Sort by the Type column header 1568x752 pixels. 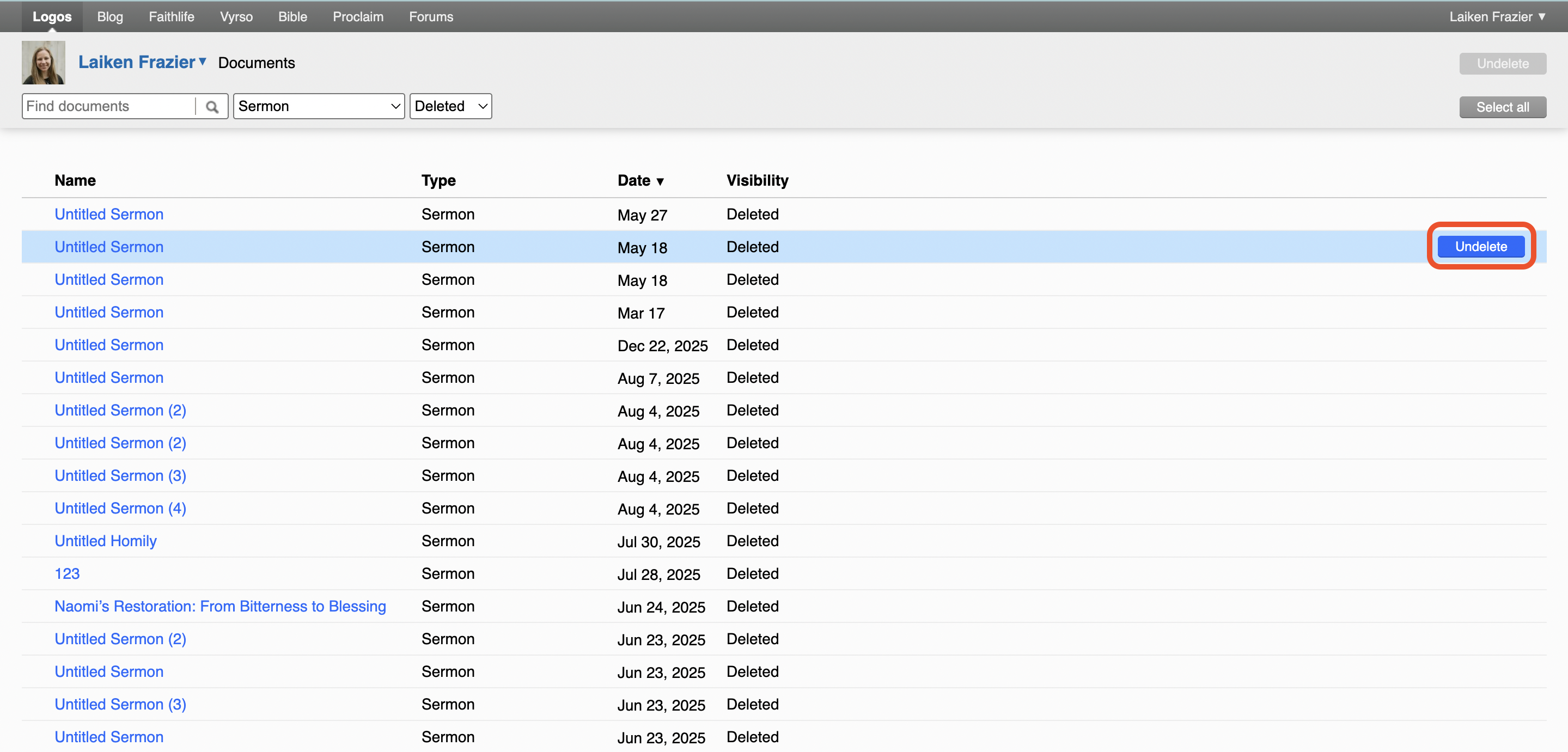point(438,181)
